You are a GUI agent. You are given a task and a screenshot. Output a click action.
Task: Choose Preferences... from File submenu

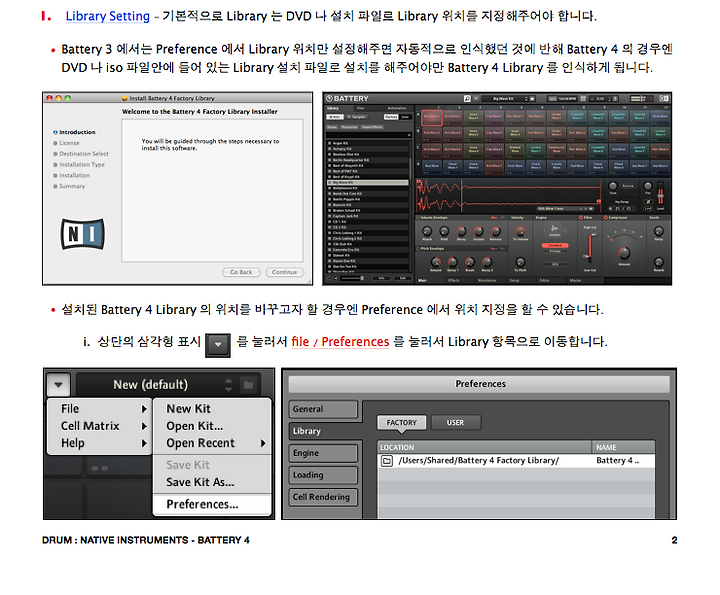(212, 504)
